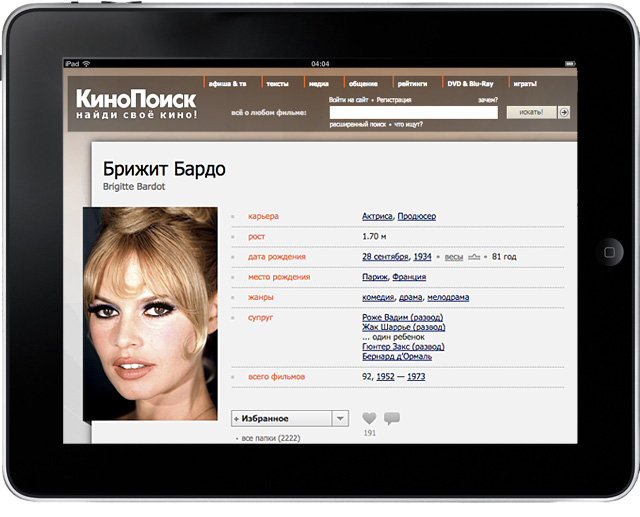Screen dimensions: 640x517
Task: Focus the movie search input field
Action: click(413, 113)
